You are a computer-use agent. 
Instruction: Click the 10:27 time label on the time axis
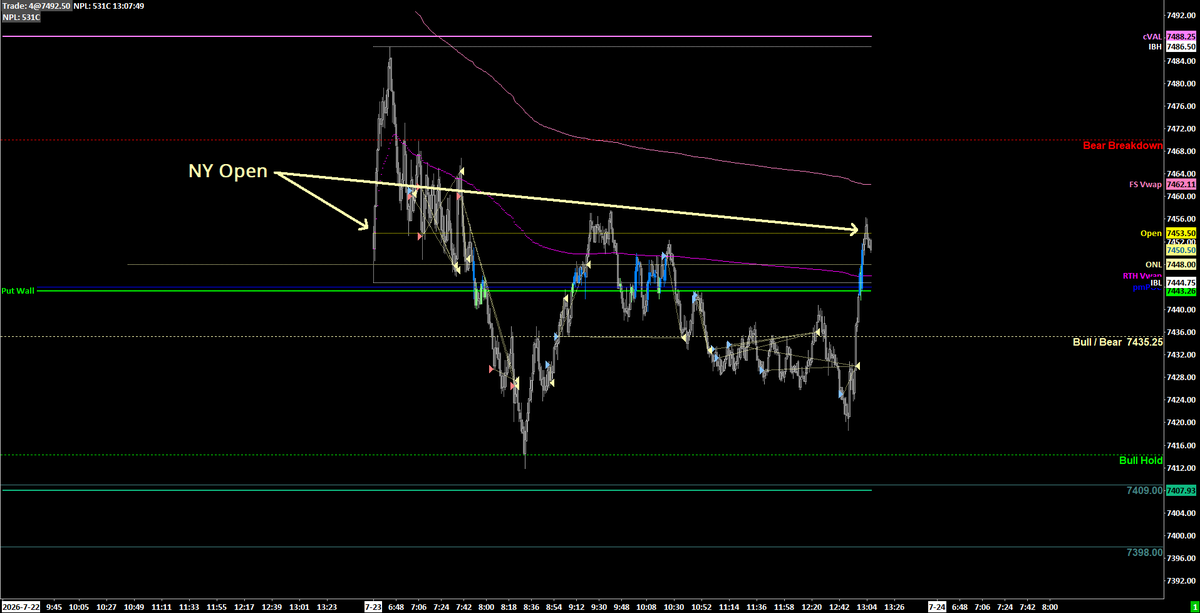pyautogui.click(x=105, y=606)
